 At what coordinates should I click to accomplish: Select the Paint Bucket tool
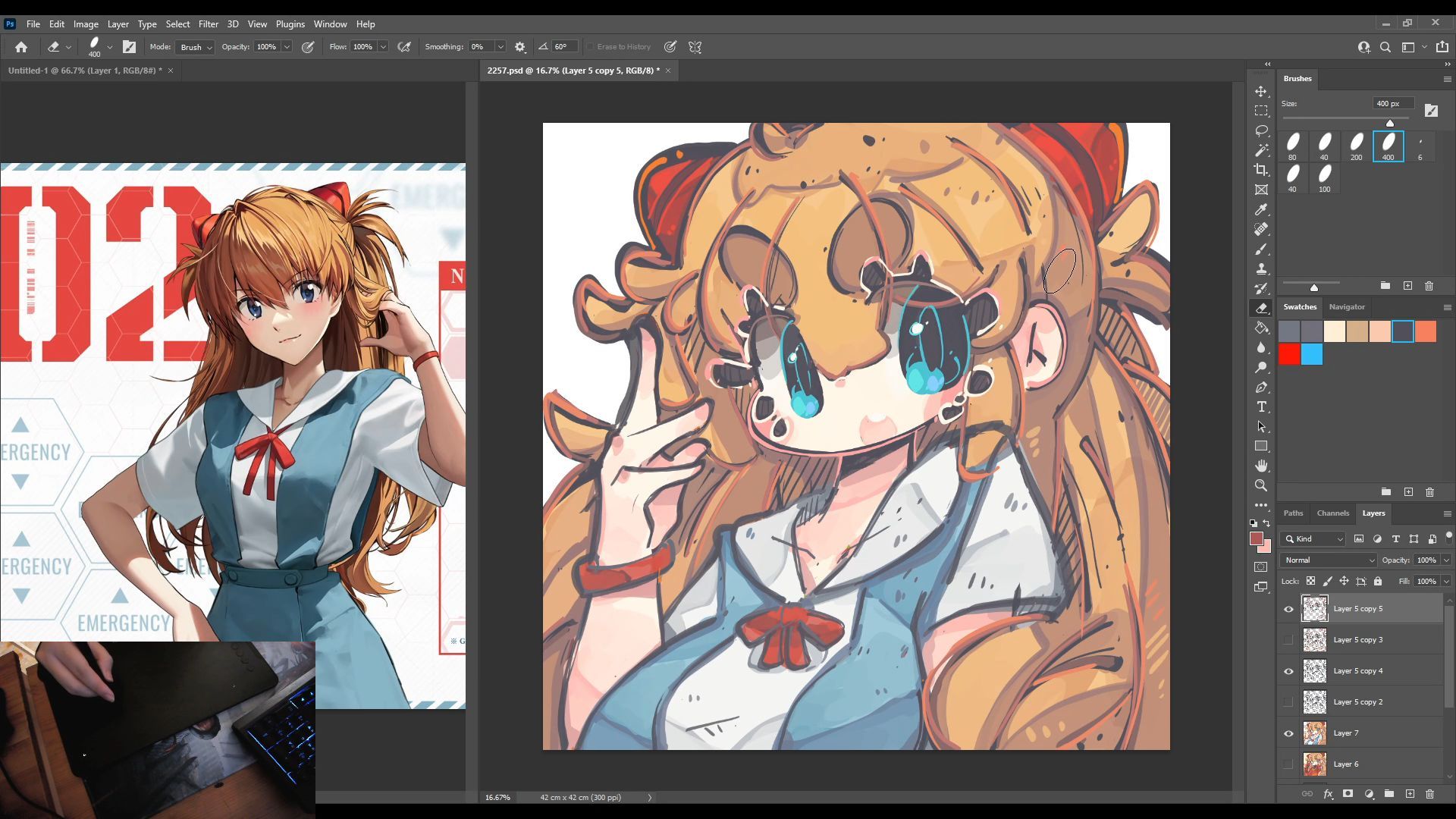coord(1261,328)
